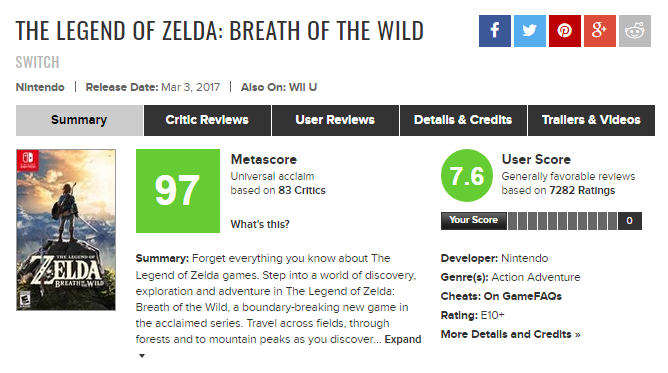
Task: Click the small arrow below the summary
Action: coord(142,356)
